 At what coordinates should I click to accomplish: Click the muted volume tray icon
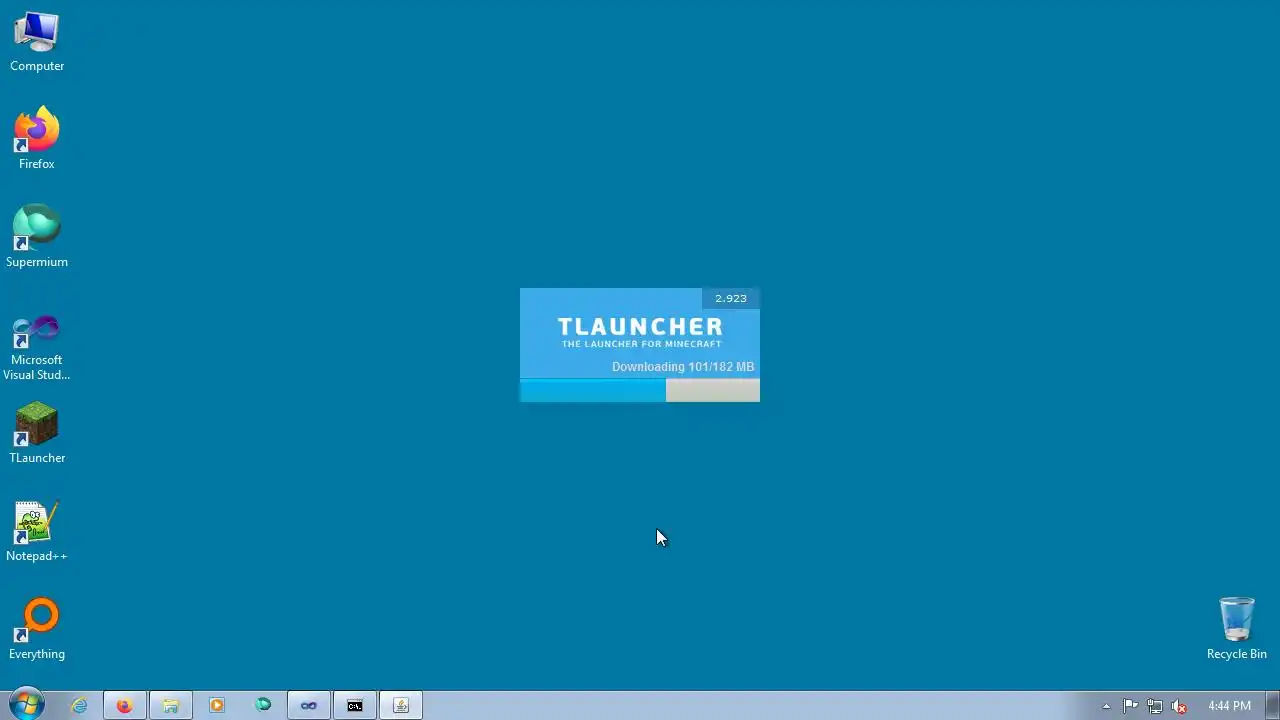point(1179,706)
